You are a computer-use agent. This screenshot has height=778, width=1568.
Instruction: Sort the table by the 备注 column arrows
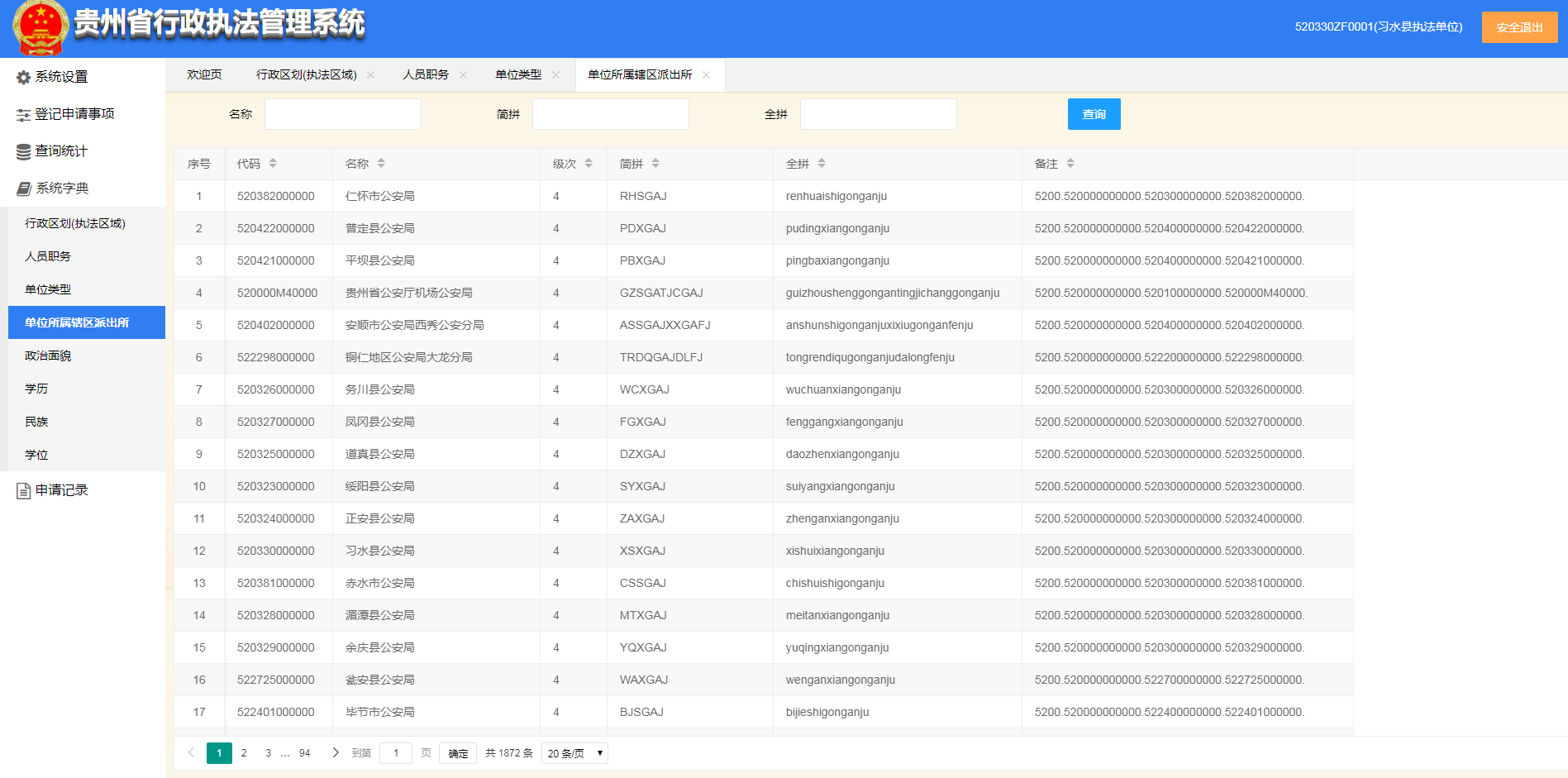(1070, 164)
